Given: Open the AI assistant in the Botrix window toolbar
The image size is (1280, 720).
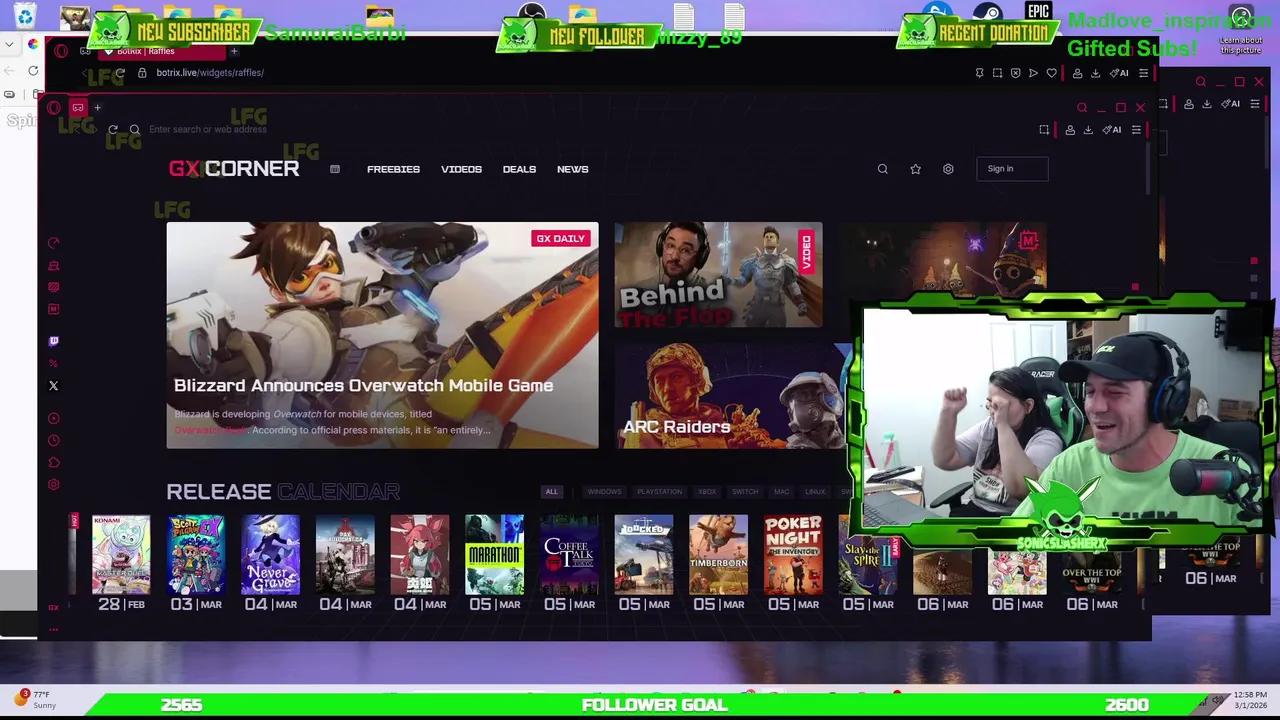Looking at the screenshot, I should click(1120, 73).
